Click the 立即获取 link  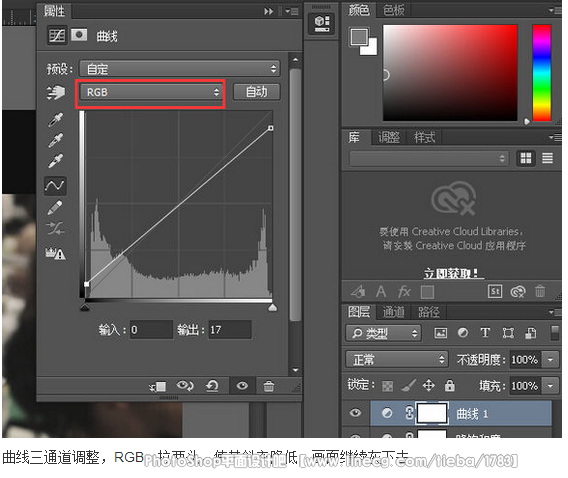point(453,273)
